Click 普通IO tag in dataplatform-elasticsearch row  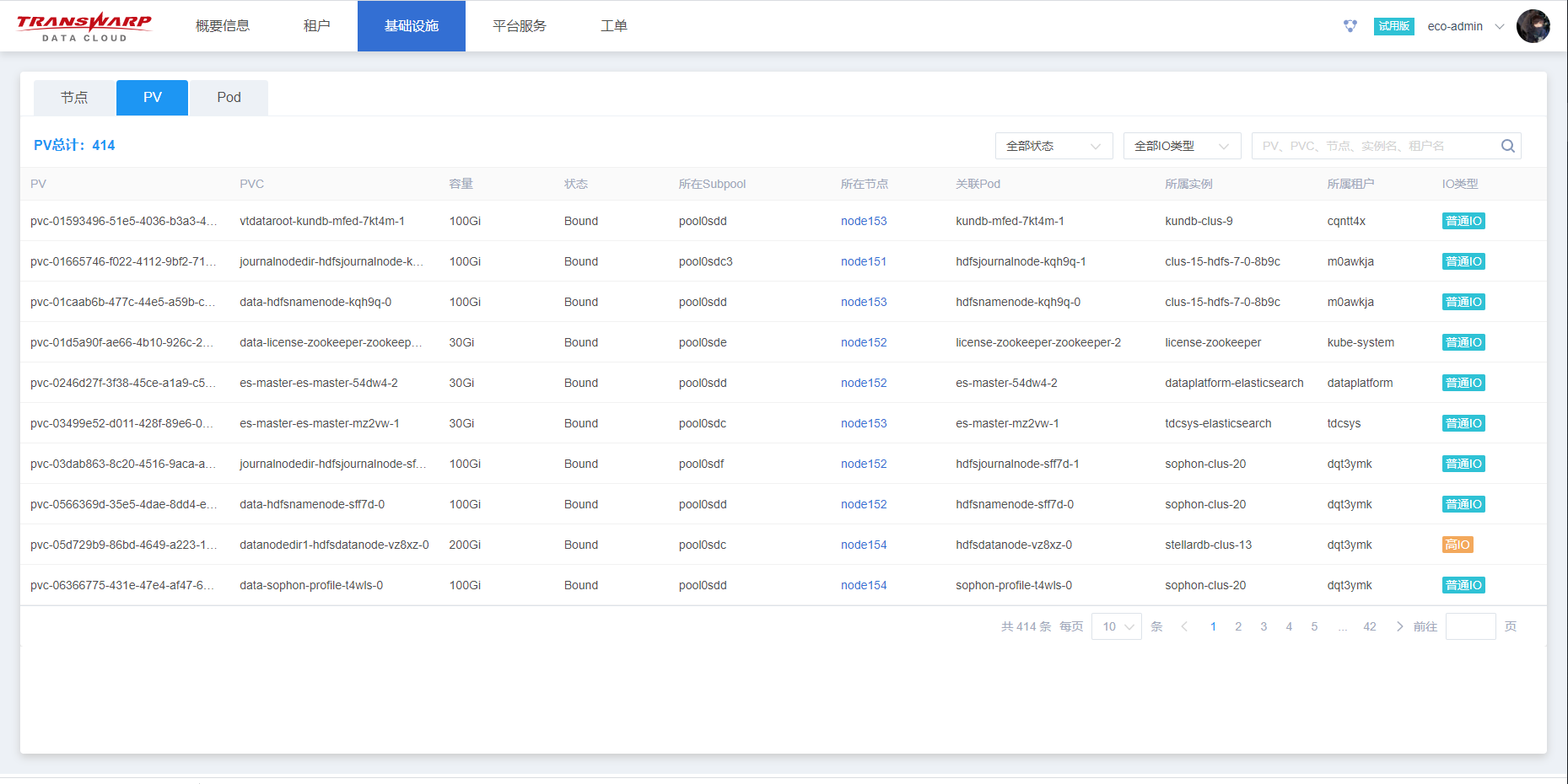click(x=1463, y=383)
